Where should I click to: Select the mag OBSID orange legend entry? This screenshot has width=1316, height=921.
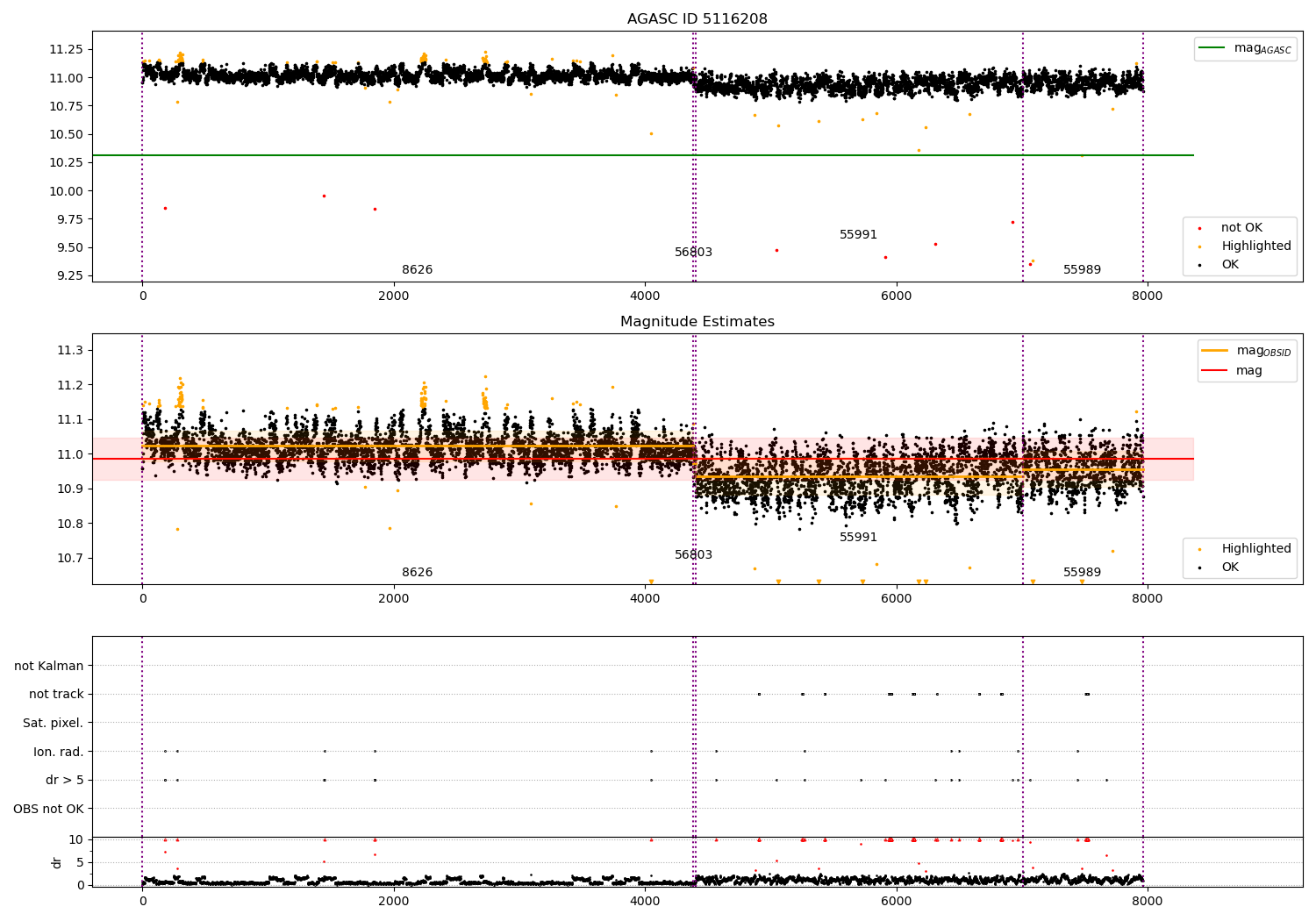[x=1247, y=351]
